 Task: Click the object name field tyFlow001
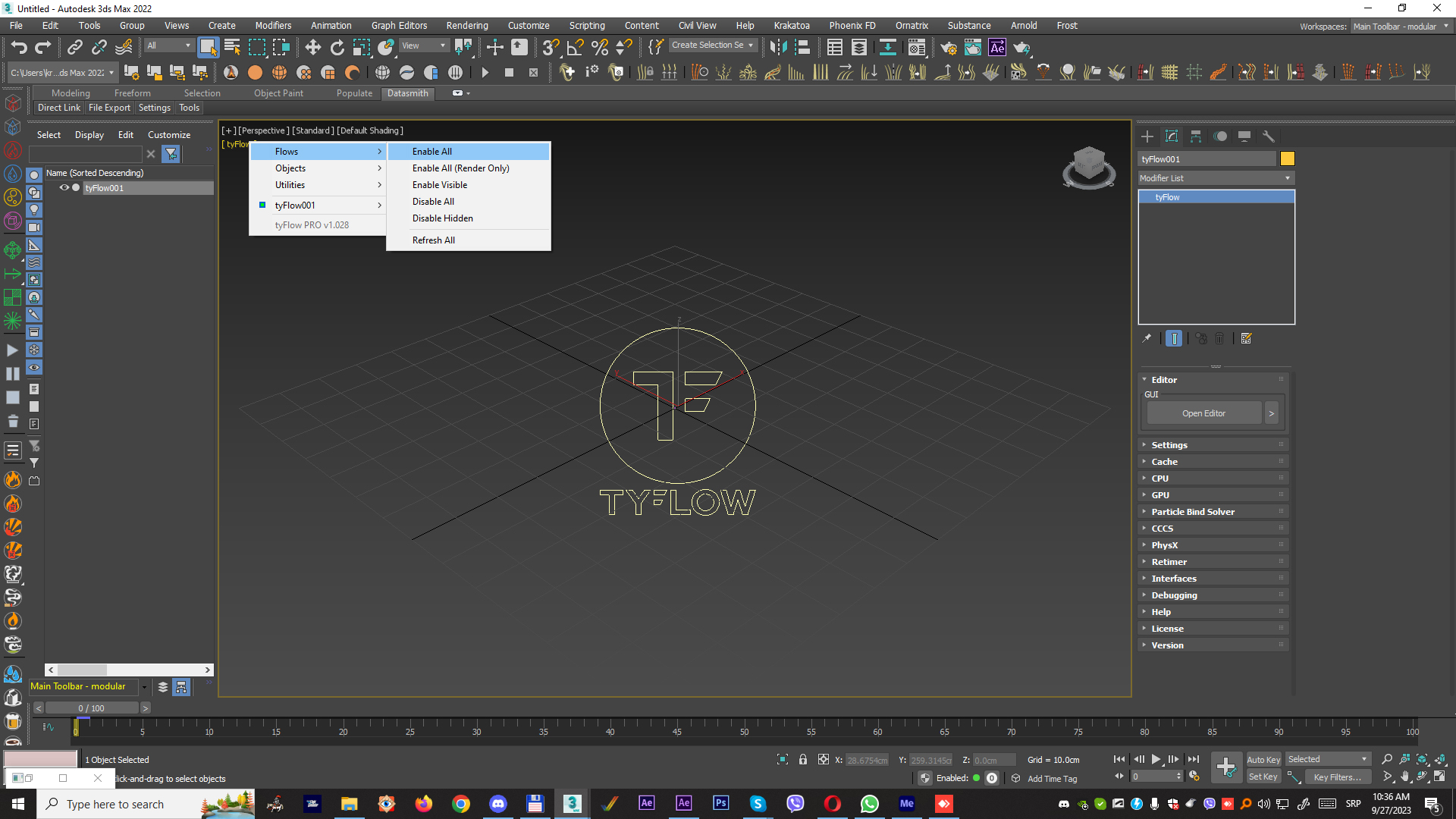click(1207, 158)
